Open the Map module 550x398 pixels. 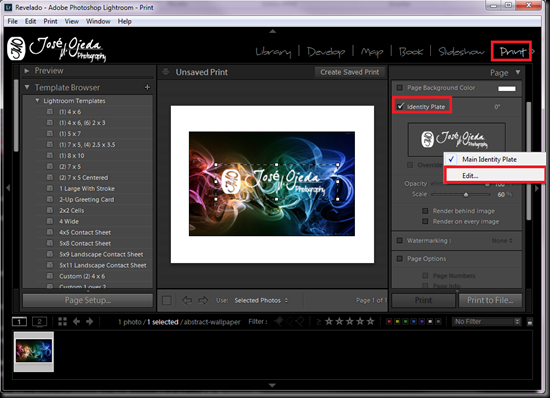point(372,52)
